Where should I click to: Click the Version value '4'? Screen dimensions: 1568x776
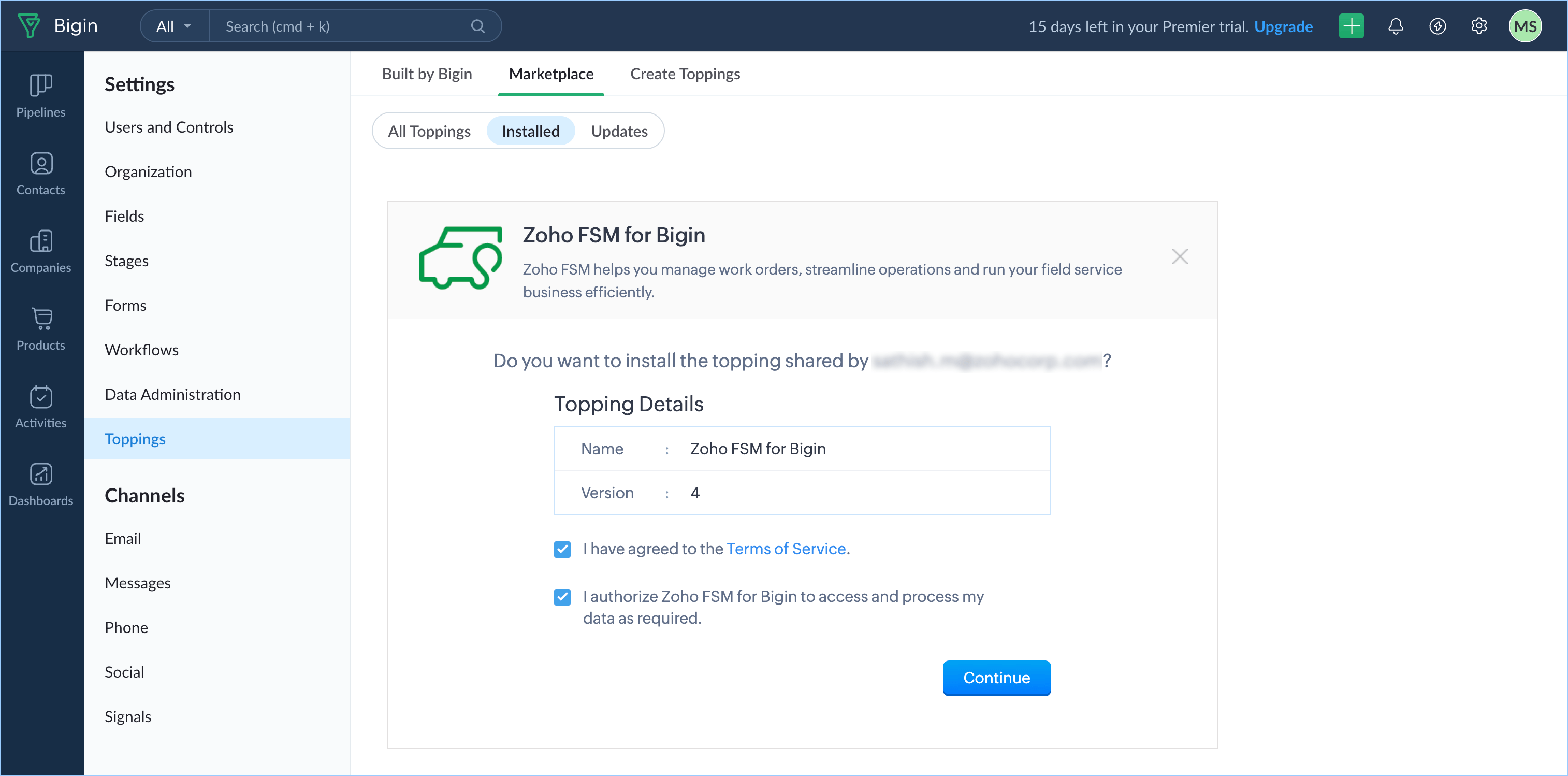point(694,492)
